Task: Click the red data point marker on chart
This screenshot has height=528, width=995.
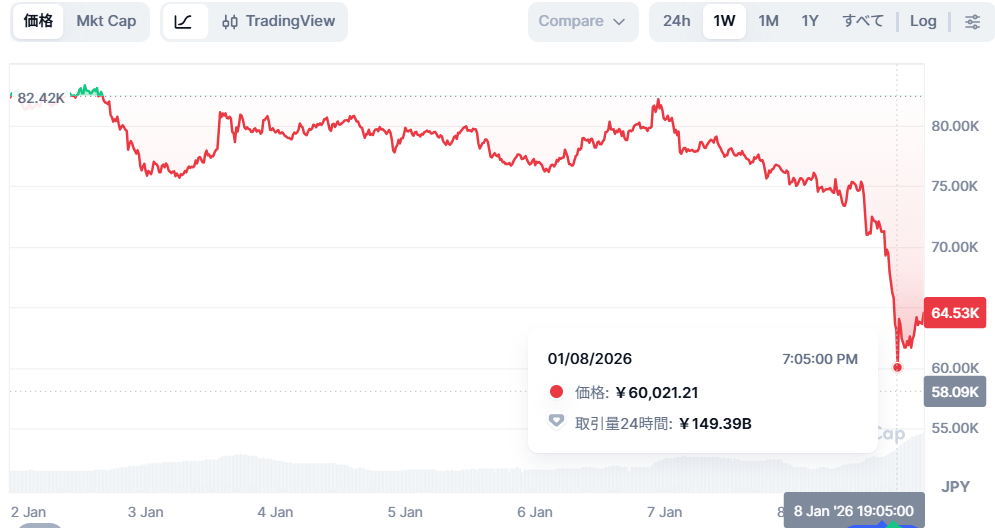Action: (x=897, y=367)
